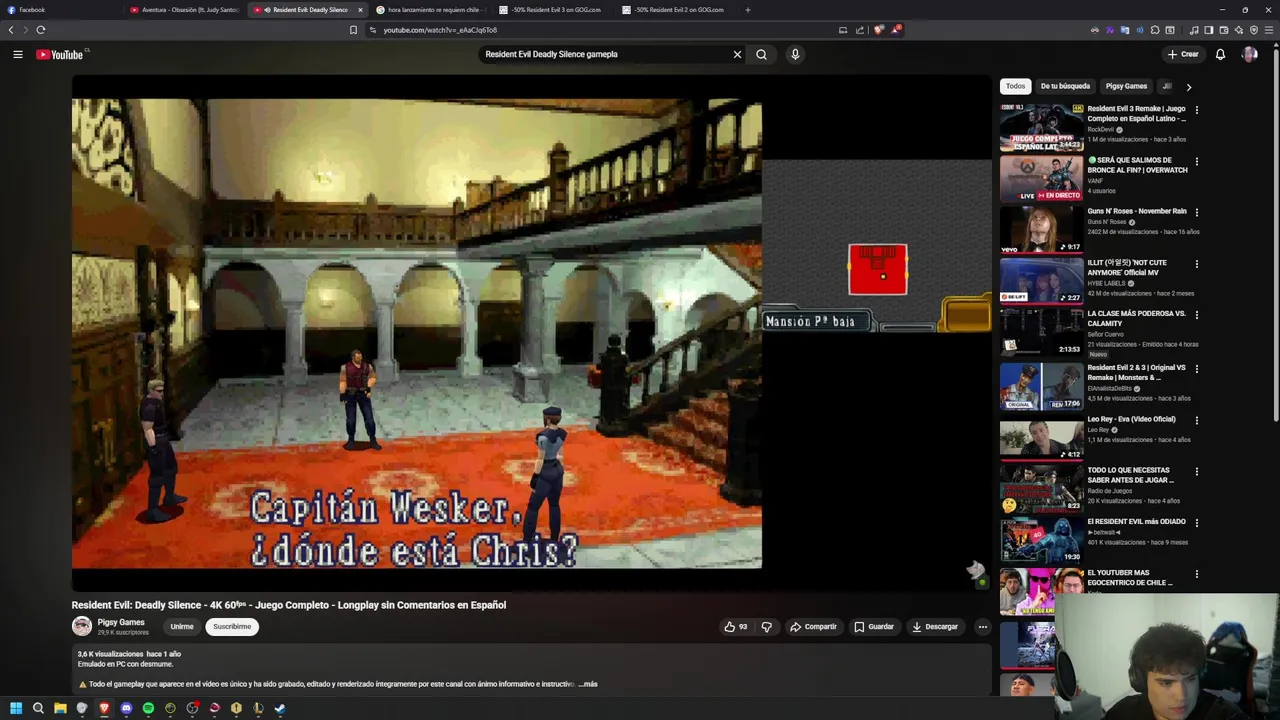This screenshot has width=1280, height=720.
Task: Start voice search with microphone icon
Action: (795, 54)
